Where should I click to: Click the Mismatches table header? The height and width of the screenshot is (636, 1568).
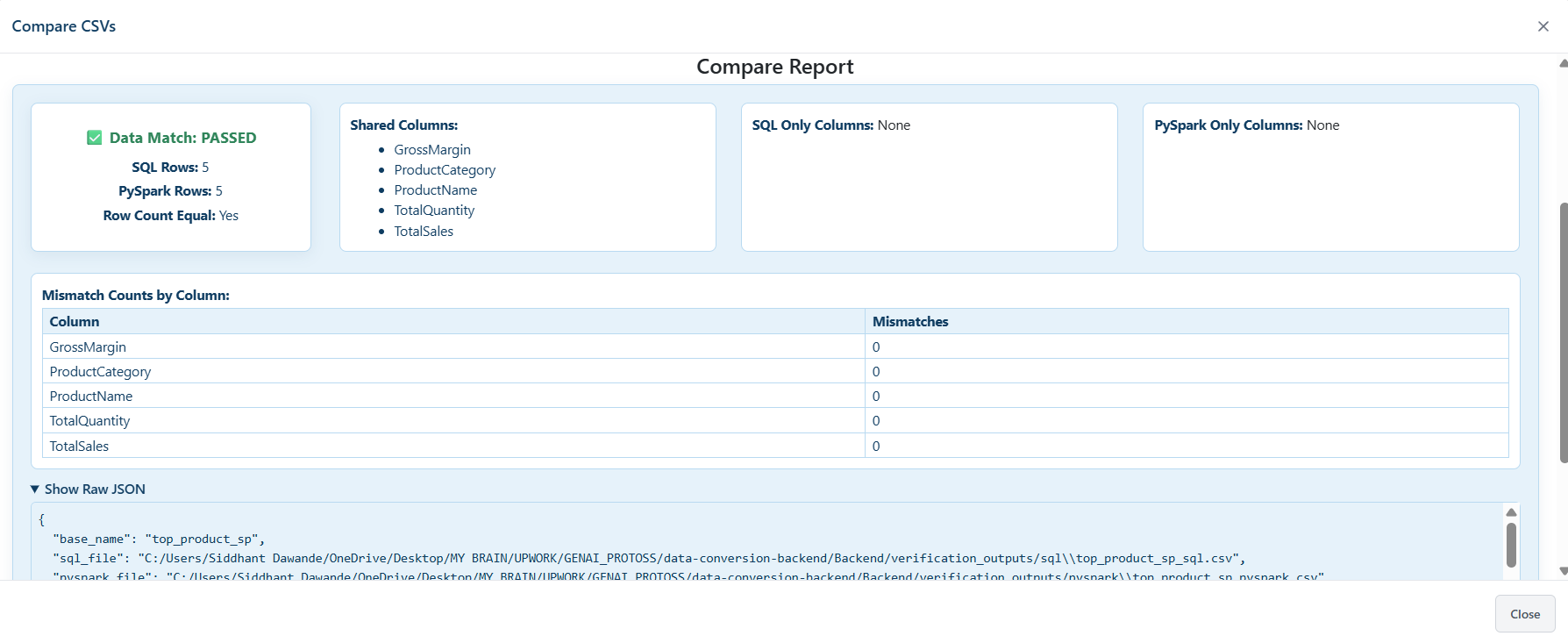[x=910, y=322]
